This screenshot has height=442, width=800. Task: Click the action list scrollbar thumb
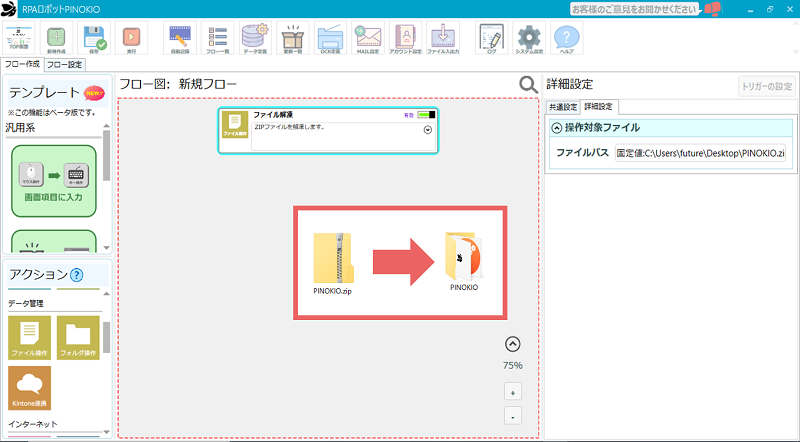(x=106, y=337)
